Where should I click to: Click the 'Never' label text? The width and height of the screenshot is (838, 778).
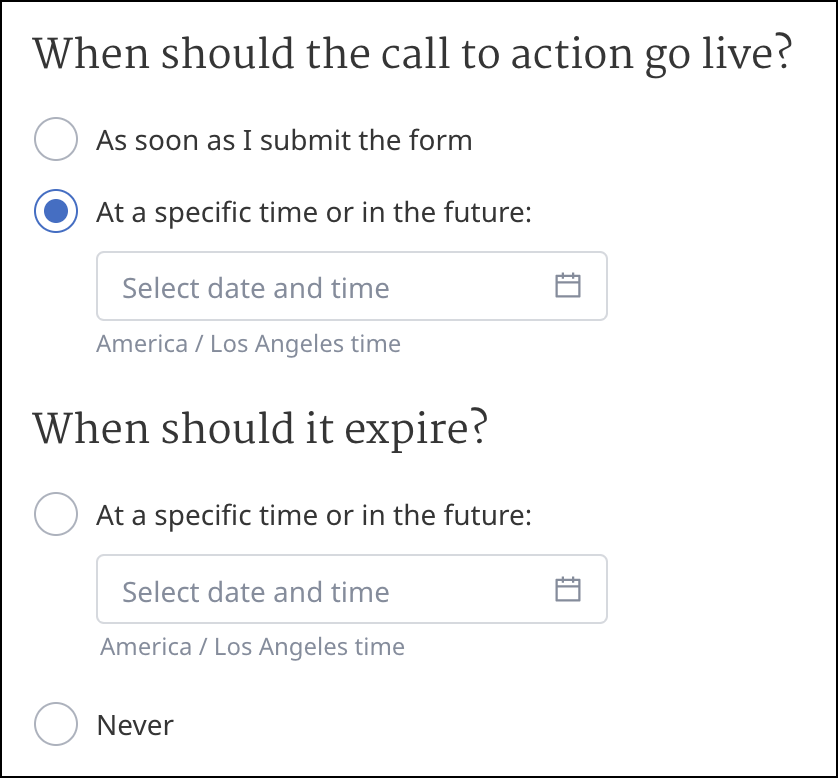(135, 725)
